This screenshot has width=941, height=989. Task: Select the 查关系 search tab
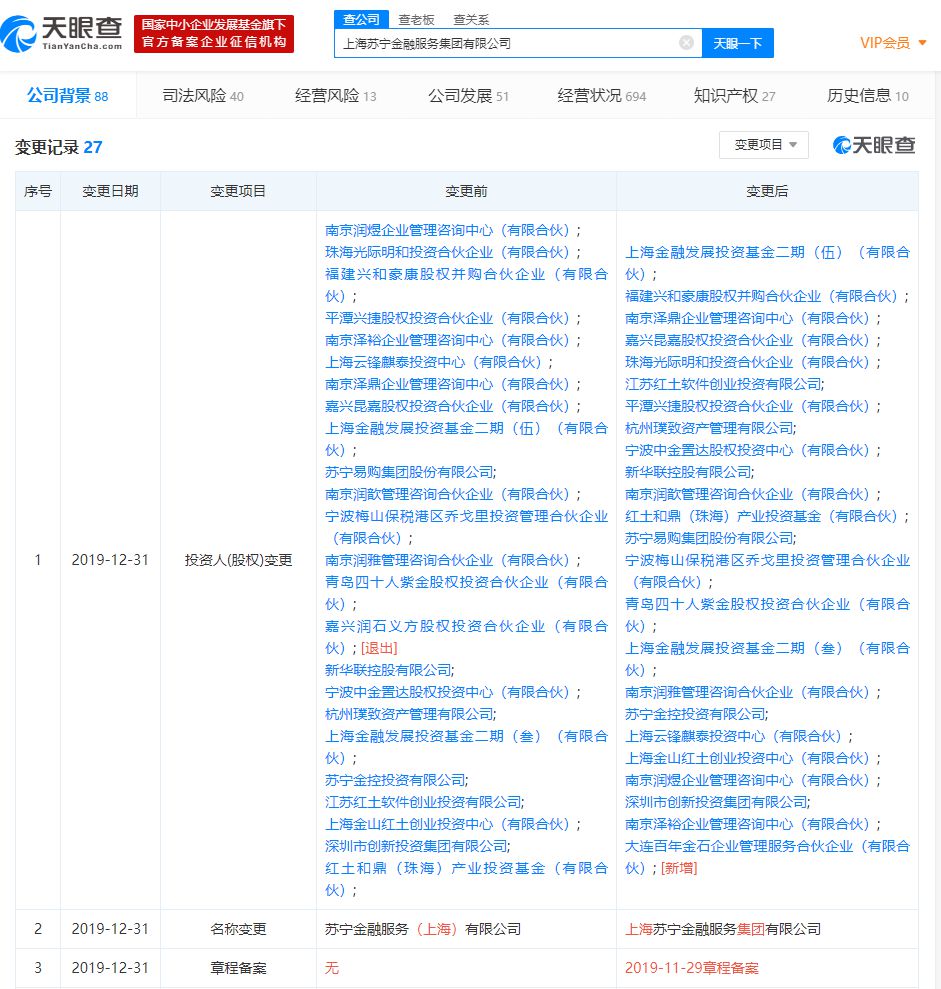pyautogui.click(x=471, y=20)
